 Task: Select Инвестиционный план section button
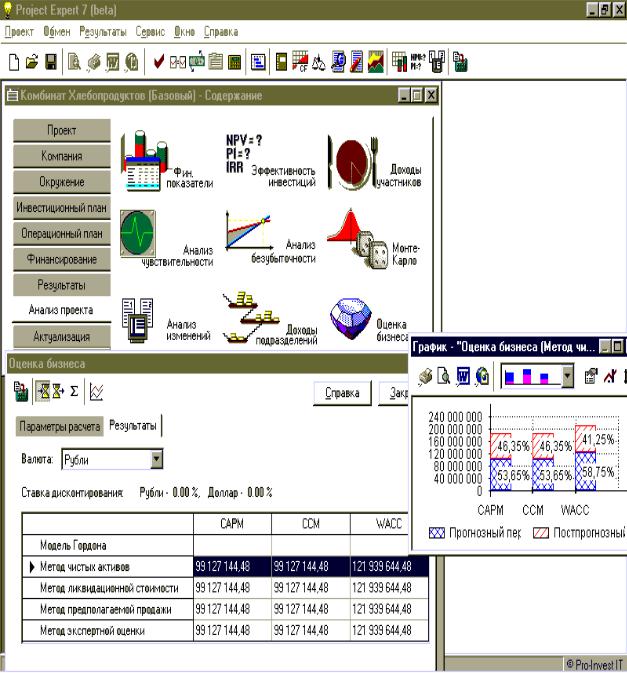[x=62, y=208]
